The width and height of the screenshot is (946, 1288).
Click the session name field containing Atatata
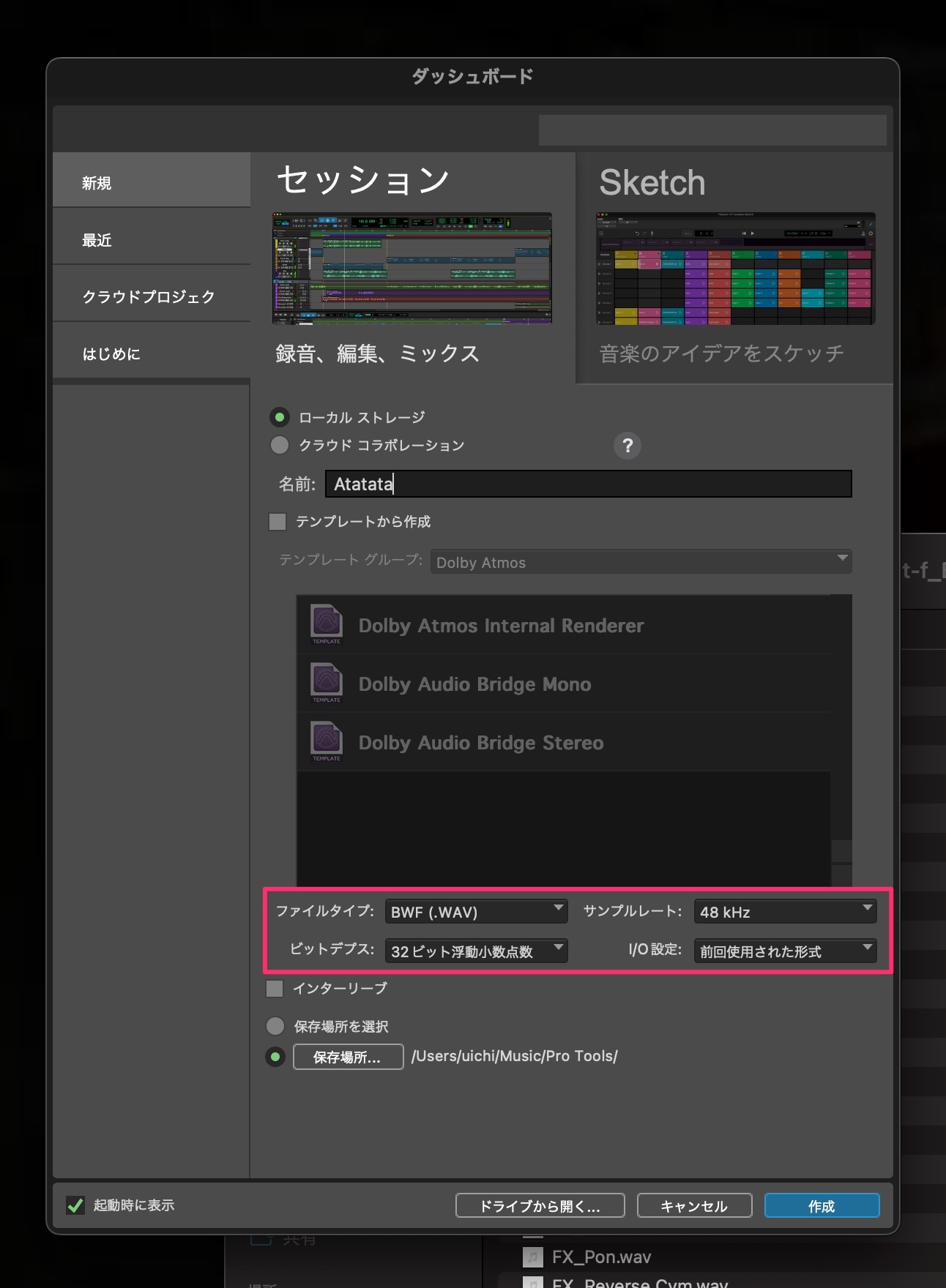click(x=589, y=484)
